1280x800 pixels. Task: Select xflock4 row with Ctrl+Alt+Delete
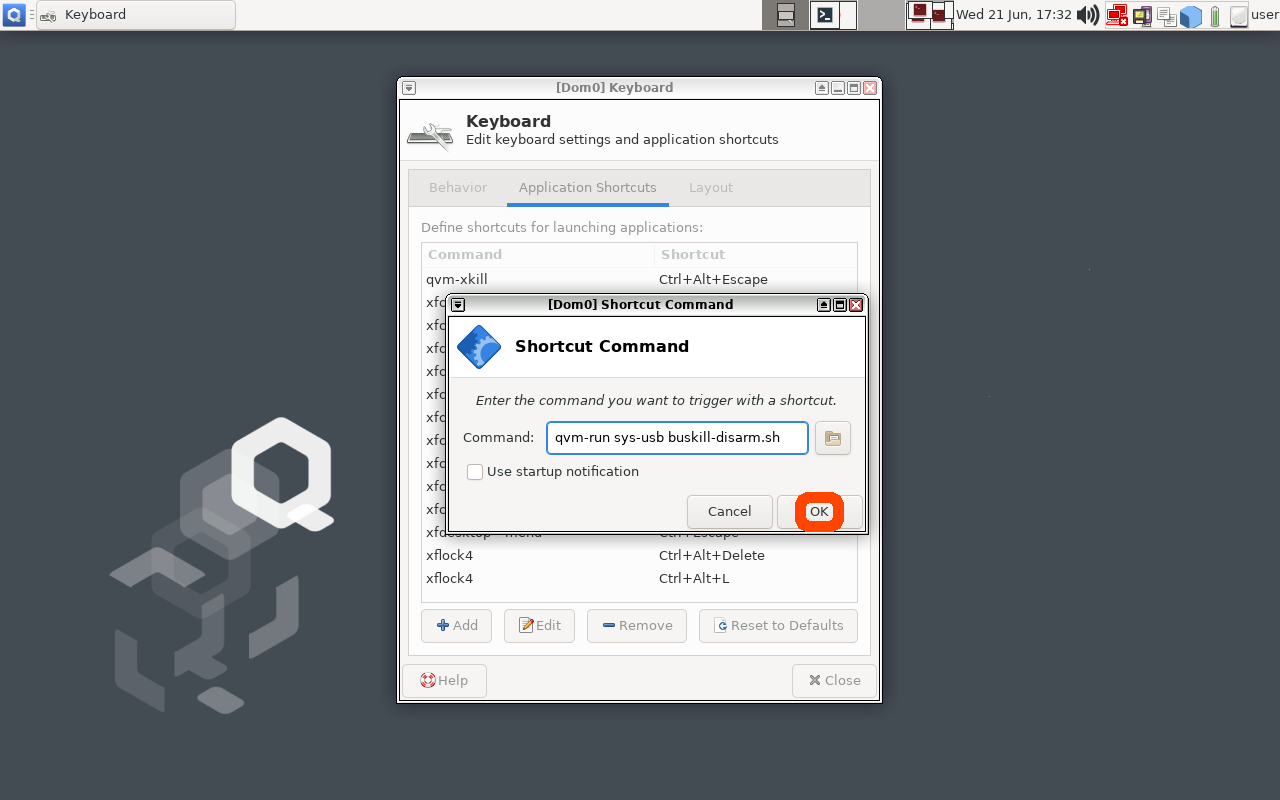pyautogui.click(x=639, y=555)
